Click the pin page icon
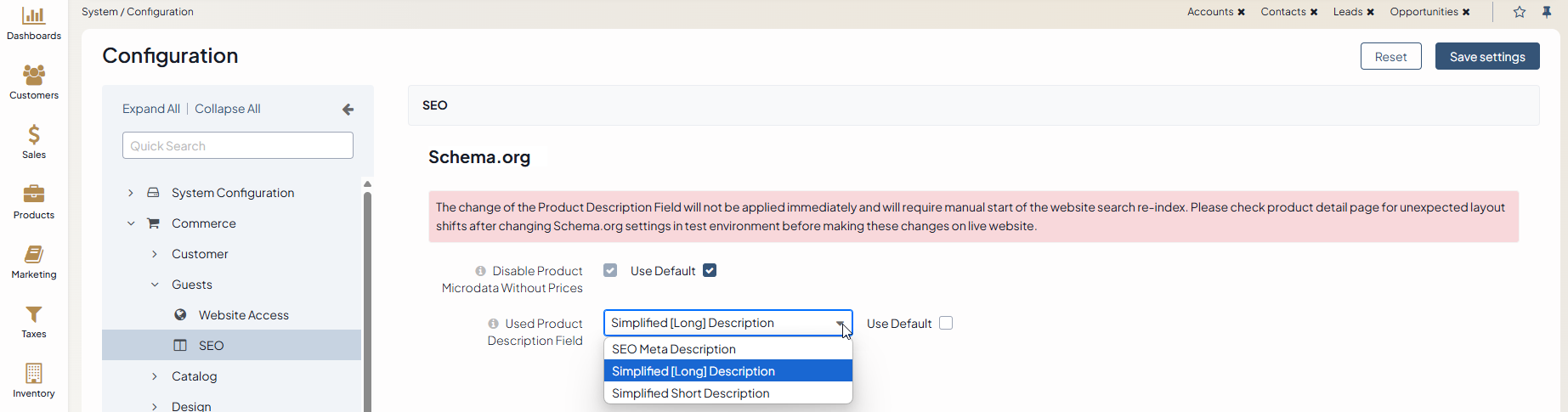The width and height of the screenshot is (1568, 412). (x=1547, y=12)
